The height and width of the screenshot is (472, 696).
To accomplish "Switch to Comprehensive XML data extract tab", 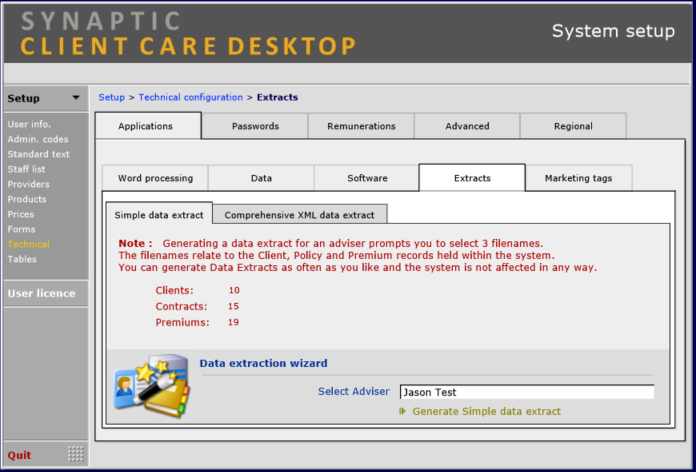I will [x=300, y=215].
